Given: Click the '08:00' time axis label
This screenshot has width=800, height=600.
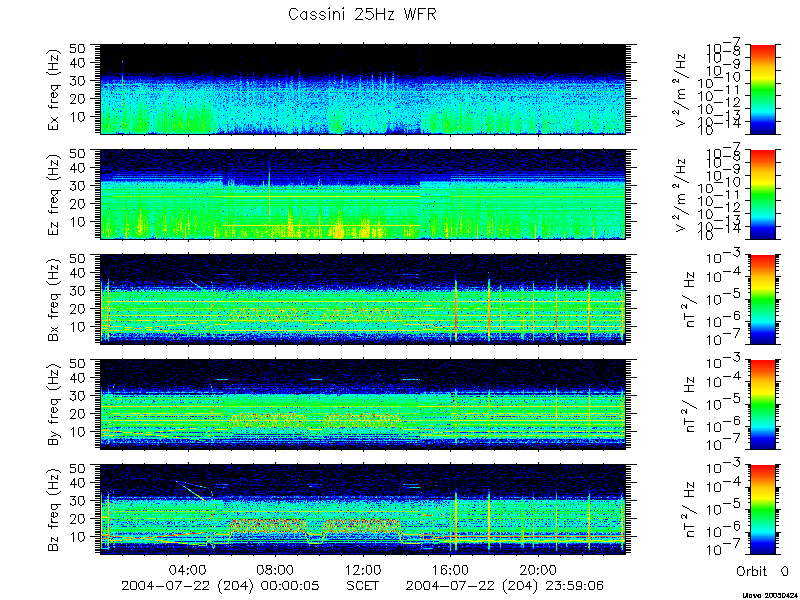Looking at the screenshot, I should (276, 569).
